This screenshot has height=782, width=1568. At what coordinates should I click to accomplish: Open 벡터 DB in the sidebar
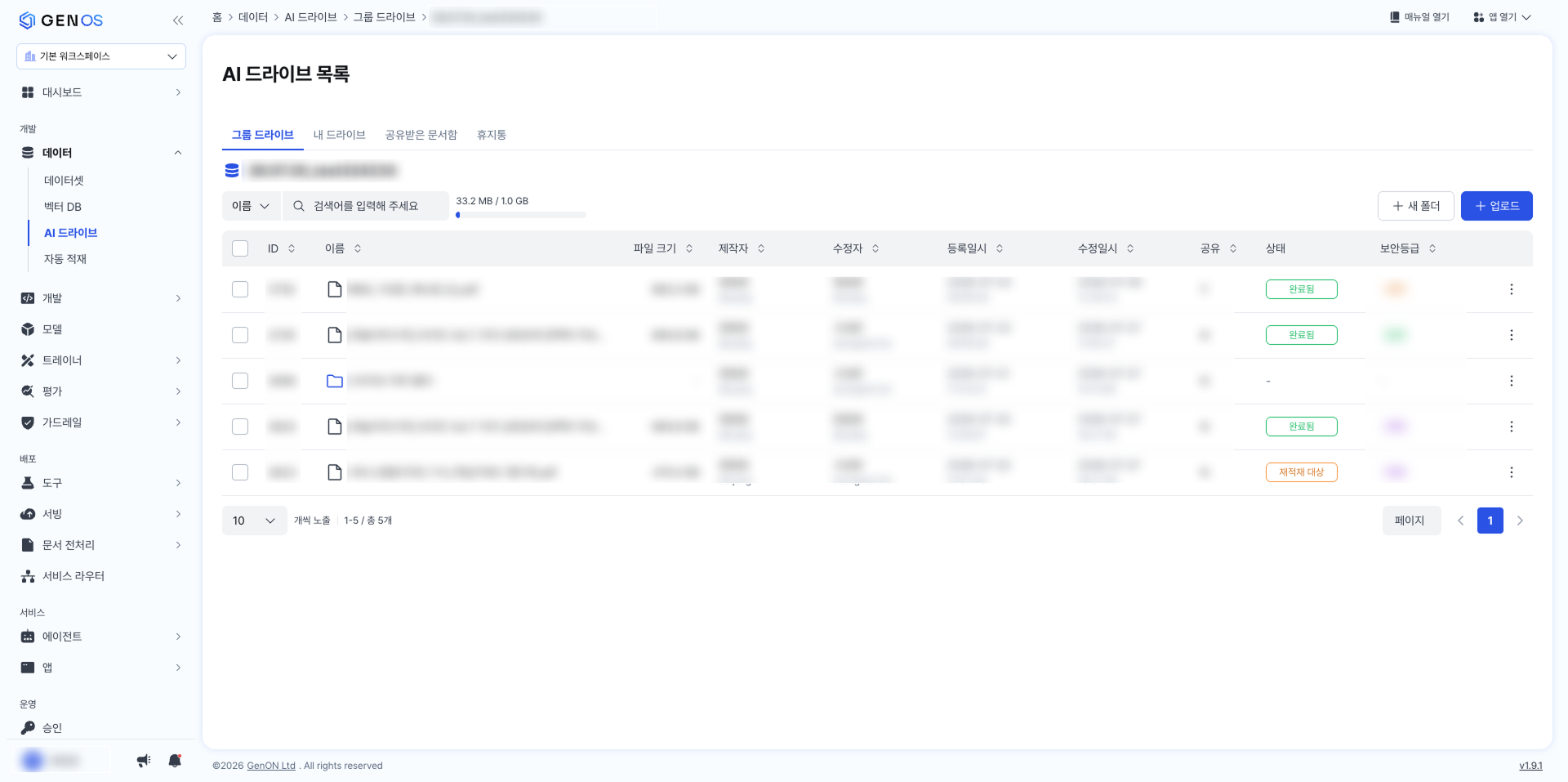pos(63,207)
